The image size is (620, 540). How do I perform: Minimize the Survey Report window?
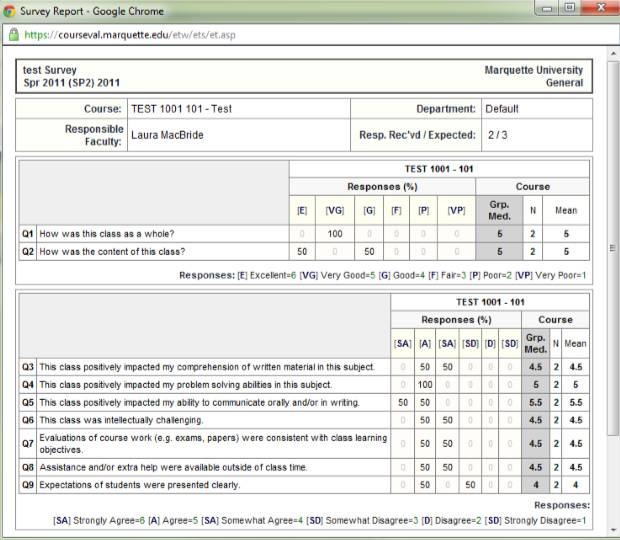(547, 8)
